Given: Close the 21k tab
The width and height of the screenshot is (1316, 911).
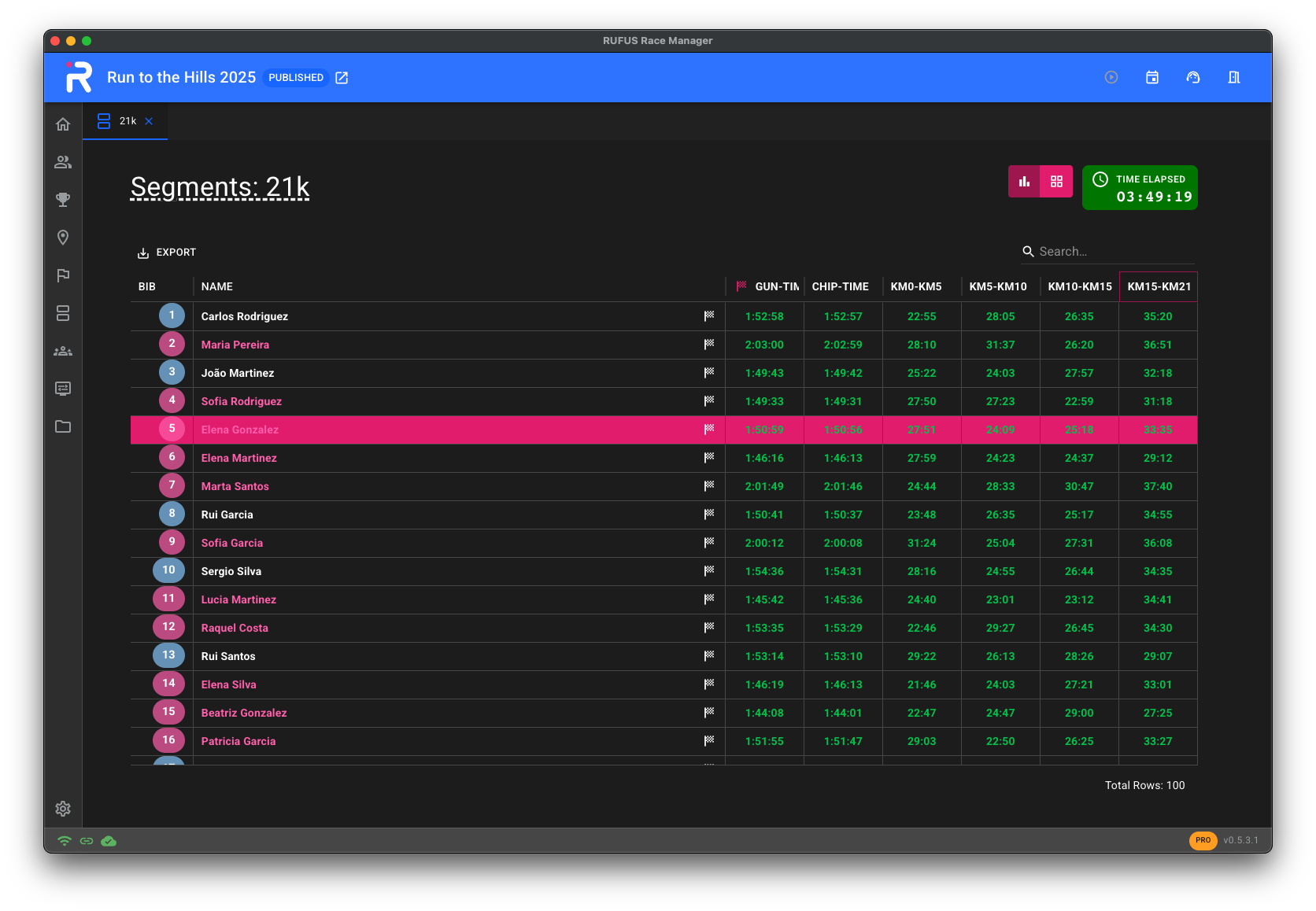Looking at the screenshot, I should 149,121.
